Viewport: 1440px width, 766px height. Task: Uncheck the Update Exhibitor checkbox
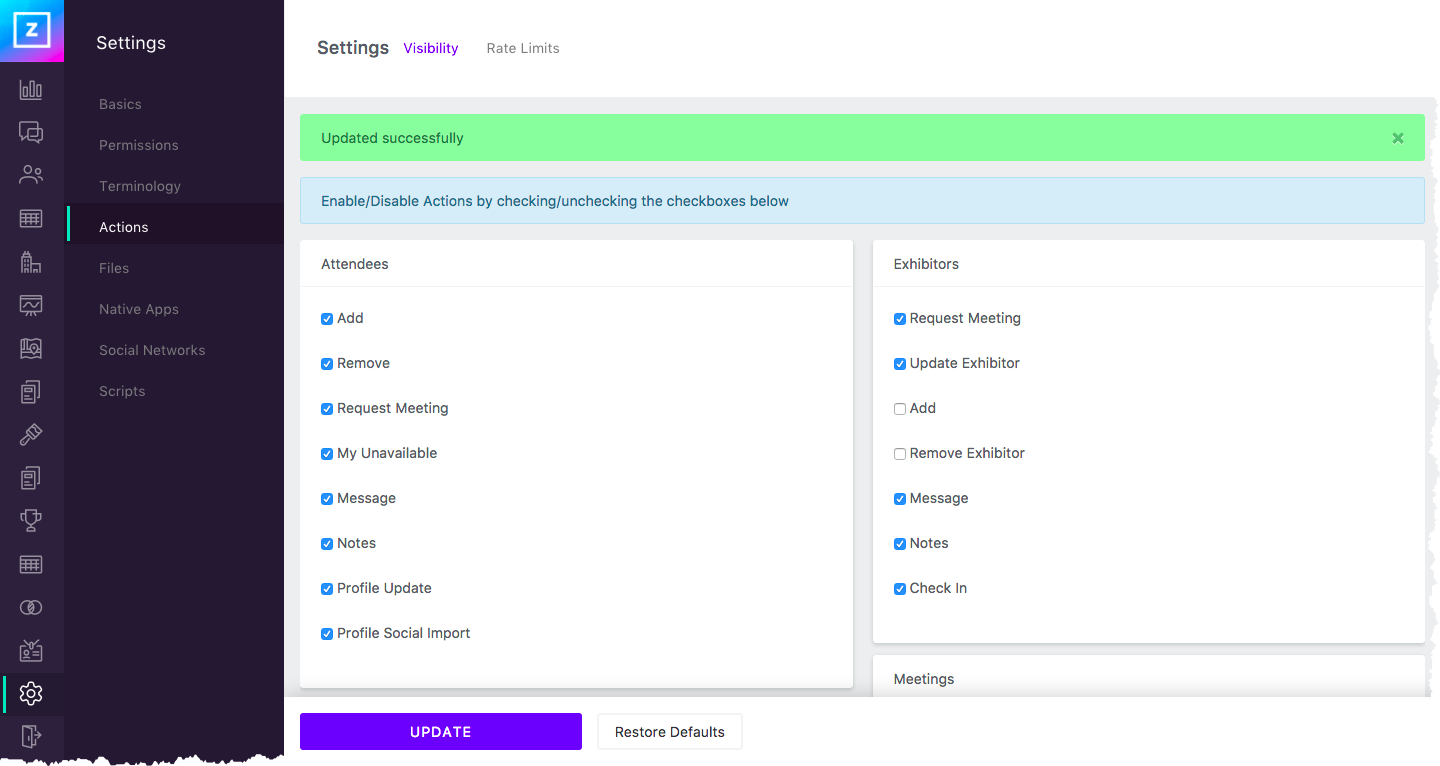click(x=900, y=364)
